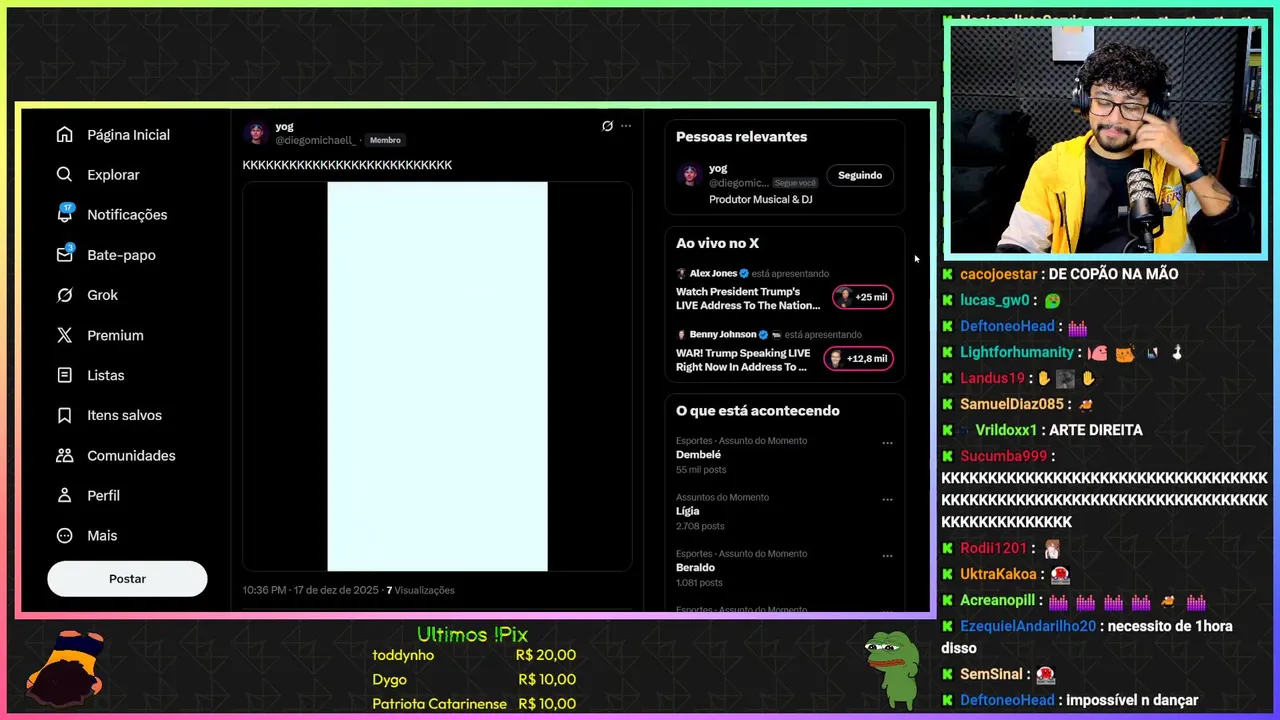
Task: Click the 7 Visualizações count
Action: (420, 590)
